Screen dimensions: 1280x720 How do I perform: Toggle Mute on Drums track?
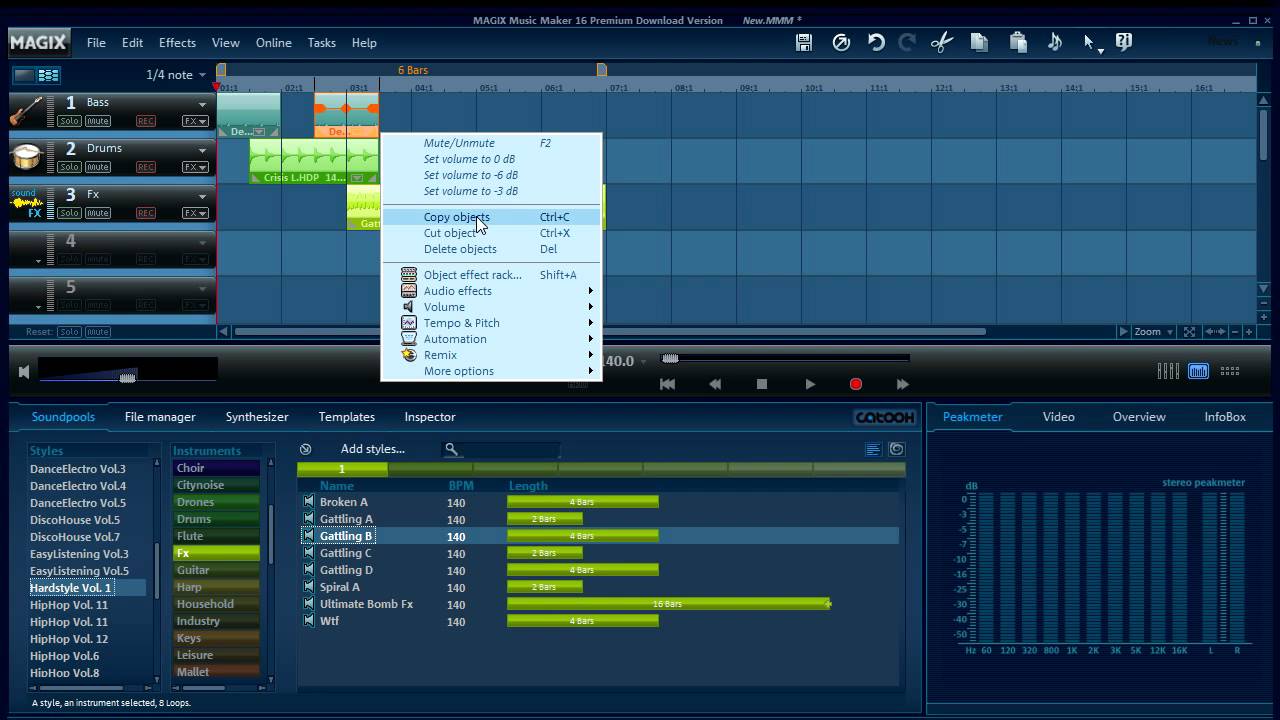tap(98, 167)
